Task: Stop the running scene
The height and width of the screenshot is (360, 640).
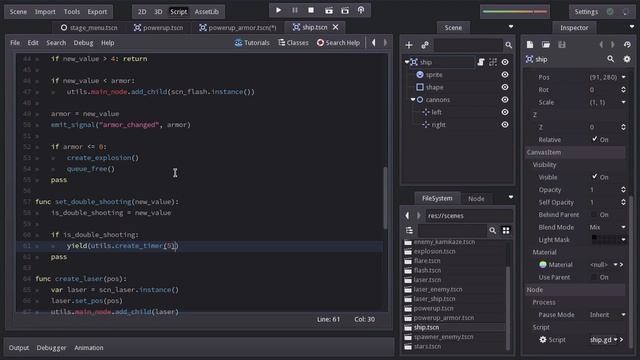Action: click(x=311, y=10)
